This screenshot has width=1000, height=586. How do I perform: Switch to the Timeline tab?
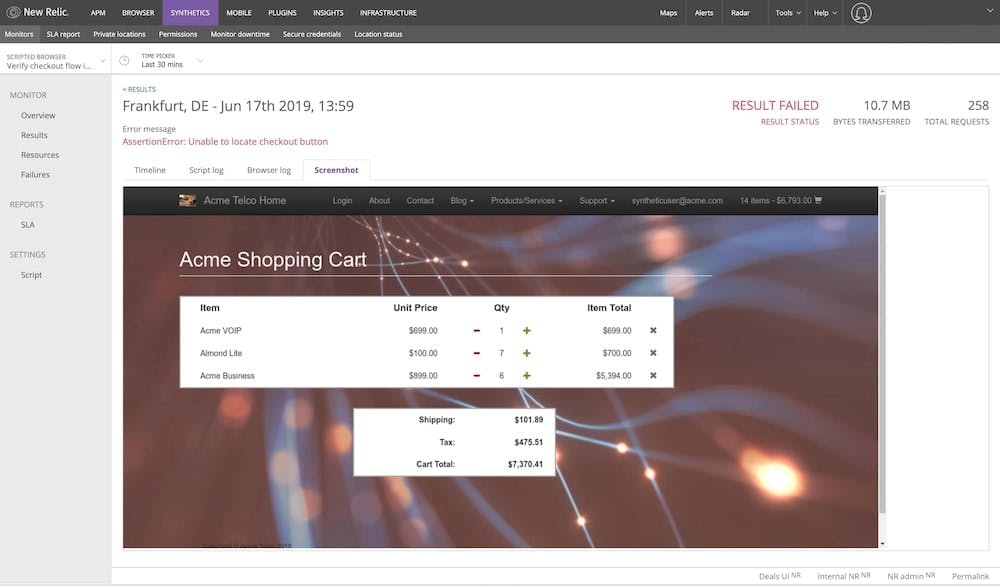click(150, 170)
